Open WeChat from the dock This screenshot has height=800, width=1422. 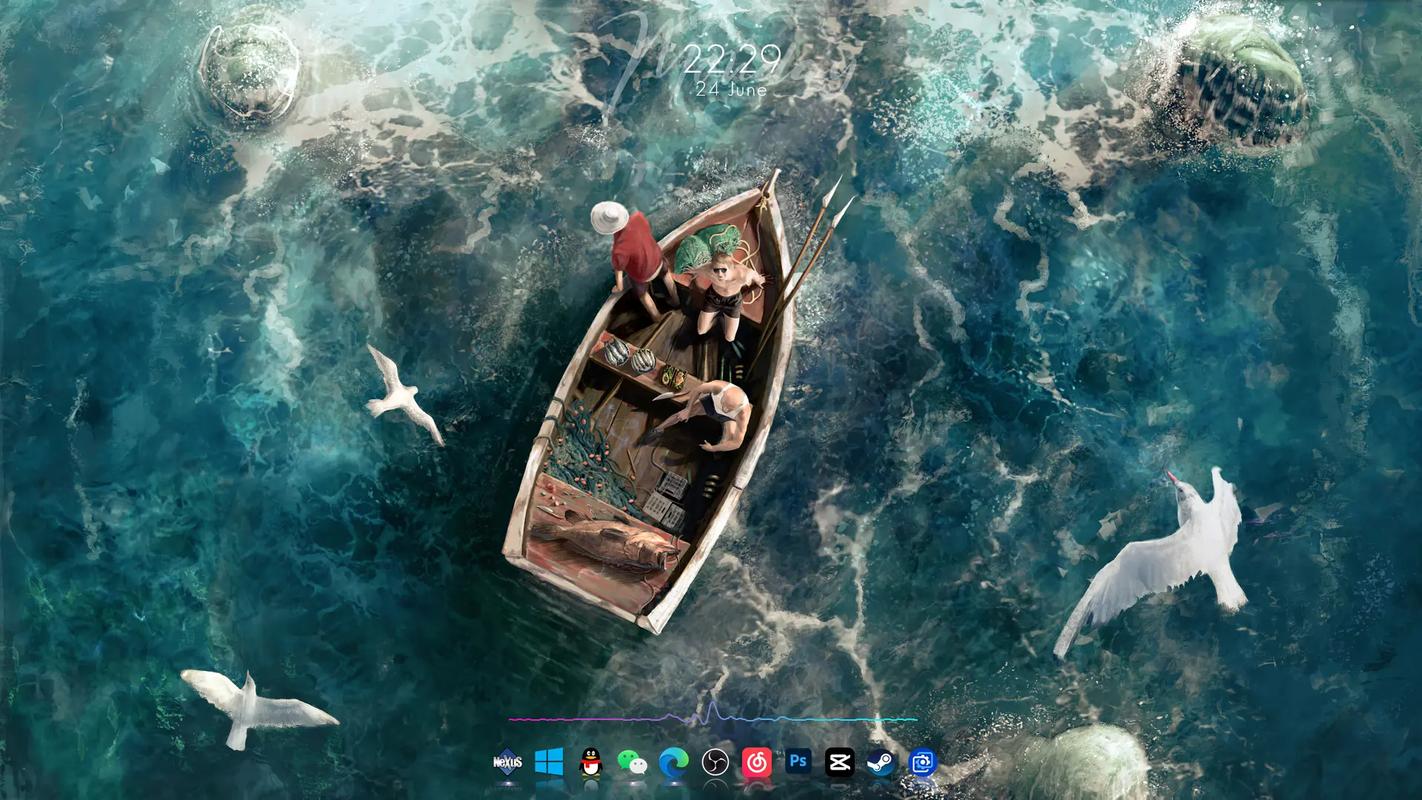(x=632, y=763)
